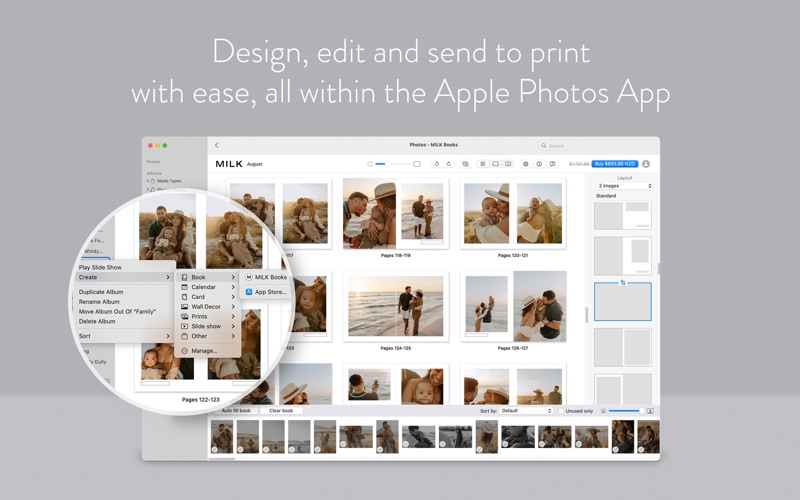Open the help feedback bubble icon

click(552, 164)
